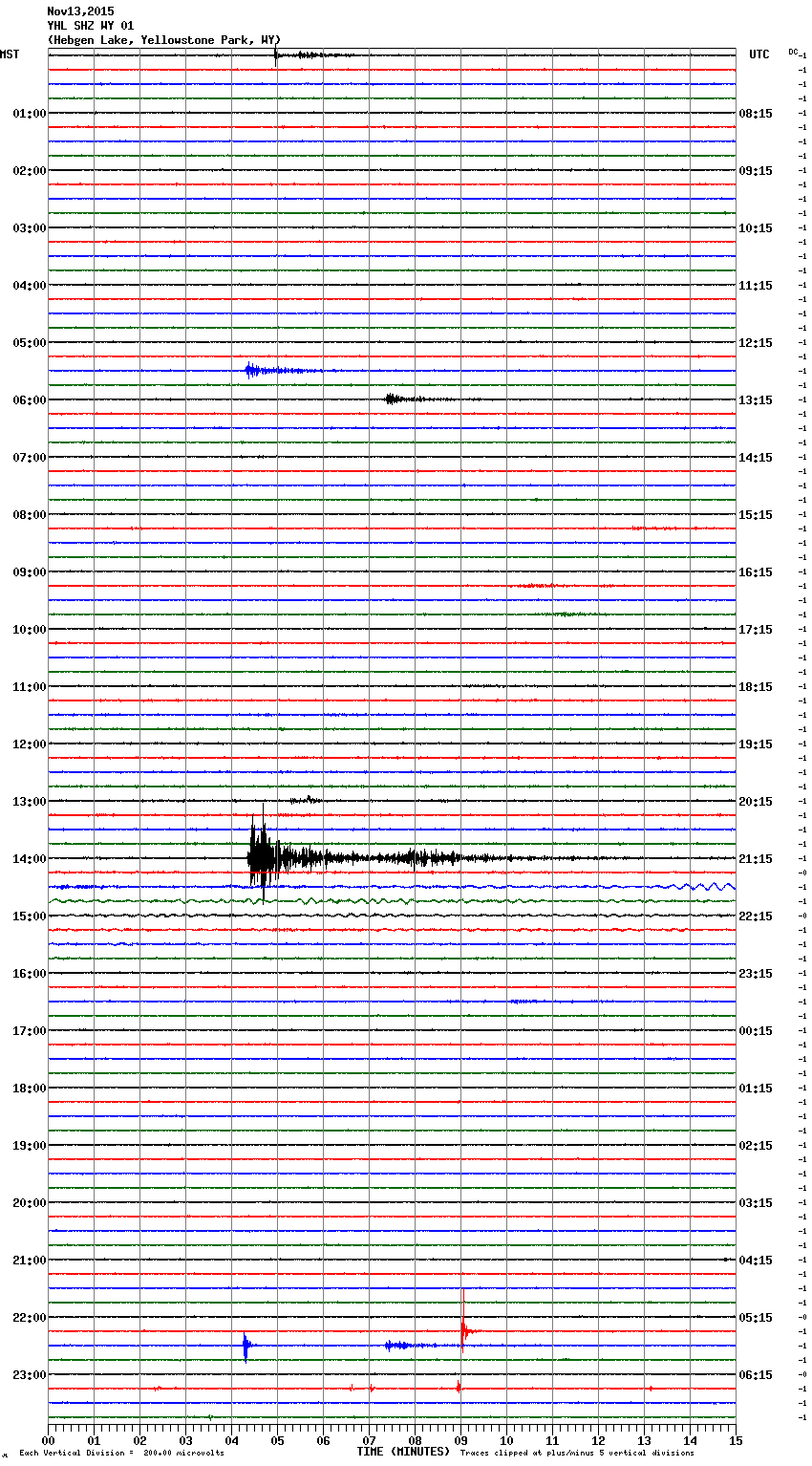Click Each Vertical Division 200.00 microvolts note
812x1466 pixels.
[121, 1454]
